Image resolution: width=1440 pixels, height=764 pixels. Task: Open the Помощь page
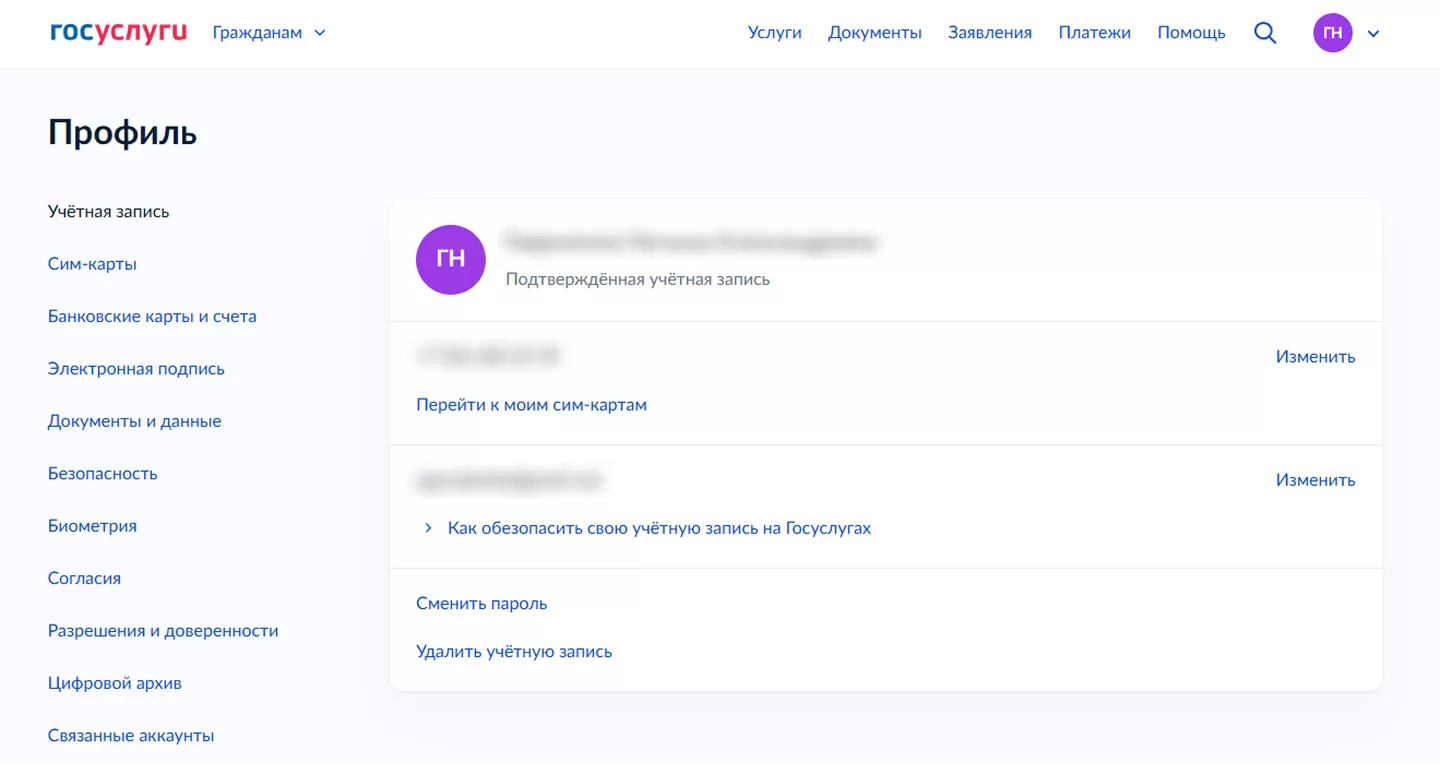tap(1191, 33)
